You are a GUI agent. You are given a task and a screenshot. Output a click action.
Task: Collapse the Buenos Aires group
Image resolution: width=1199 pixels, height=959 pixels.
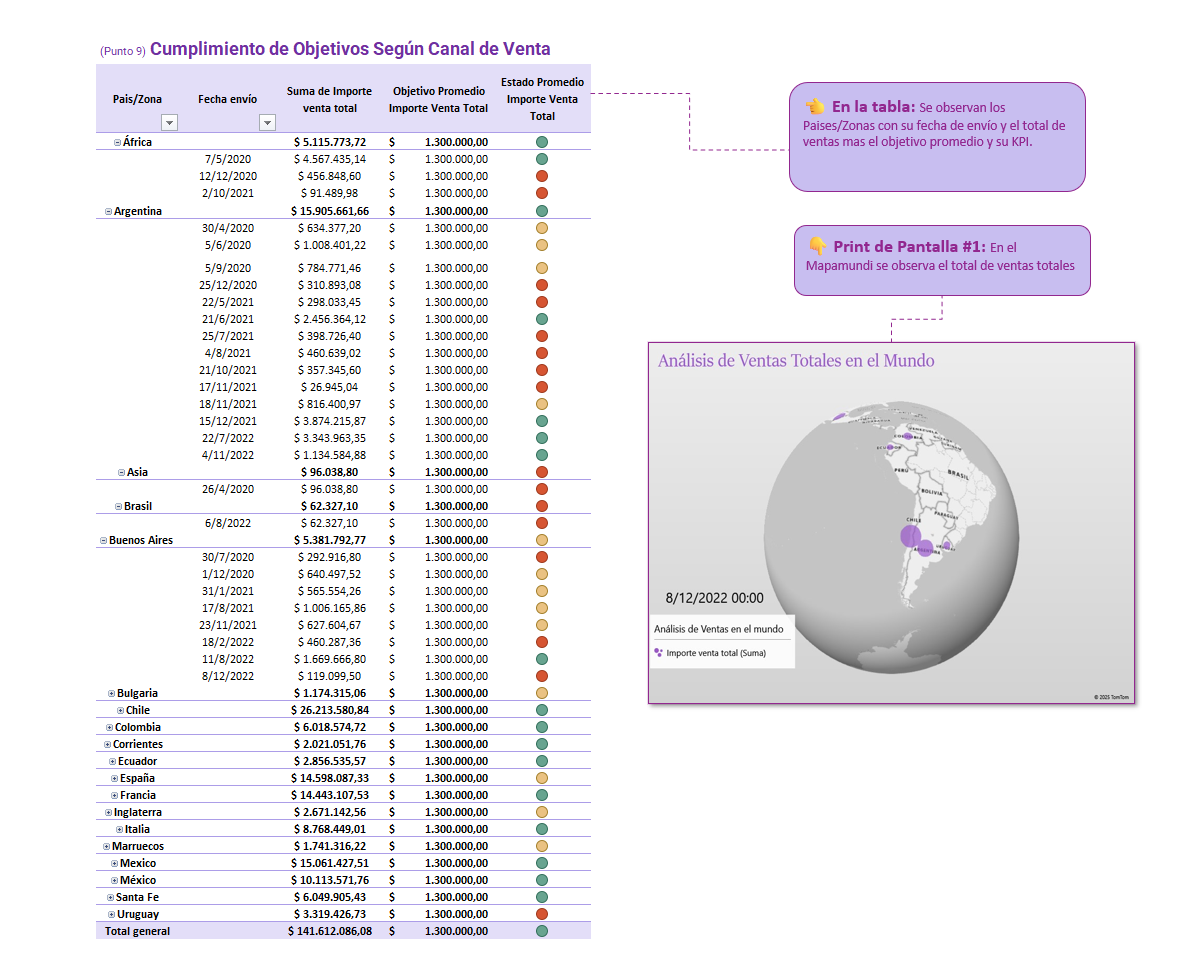pyautogui.click(x=102, y=541)
